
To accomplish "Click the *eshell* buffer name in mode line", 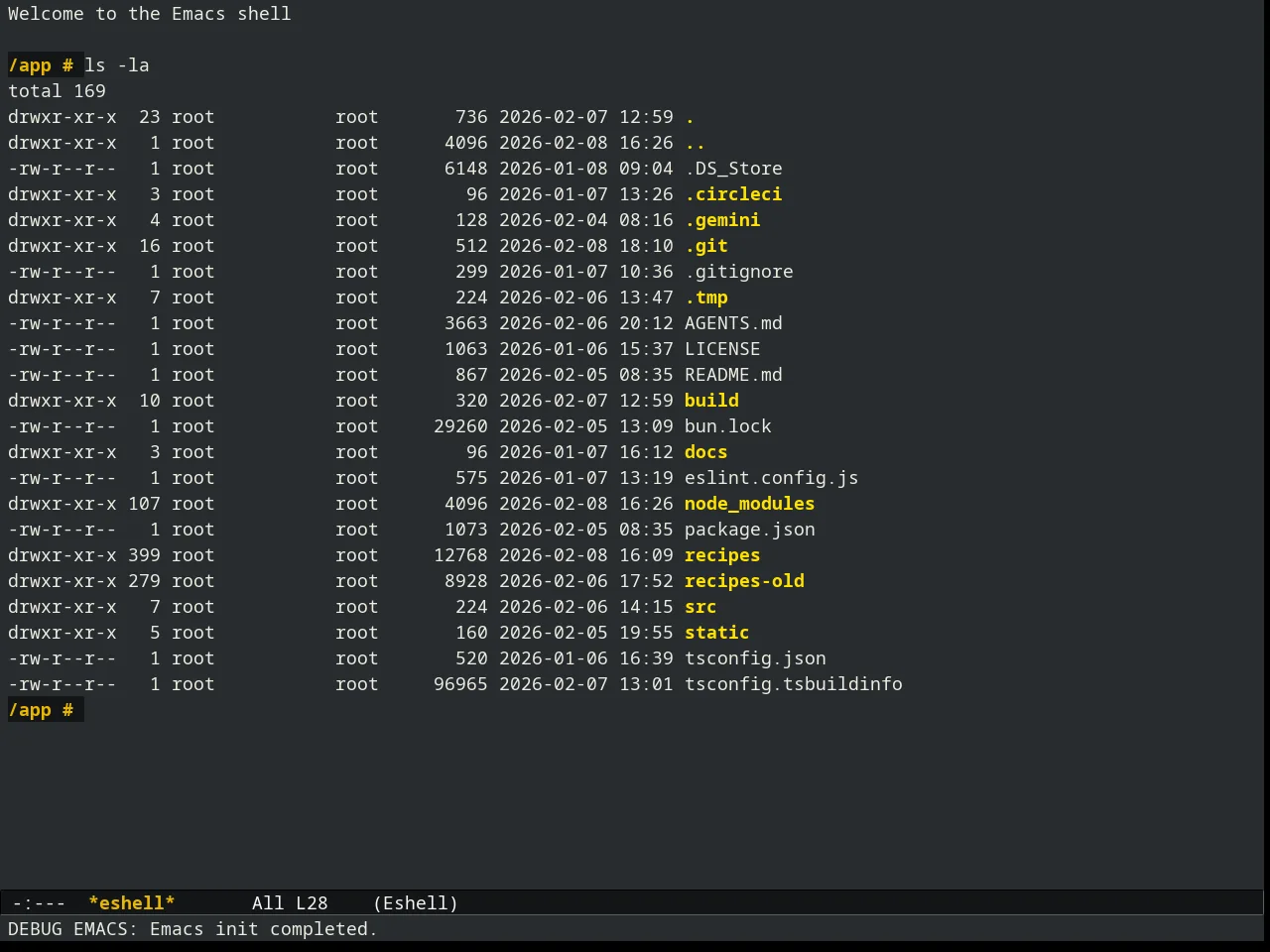I will pos(132,903).
